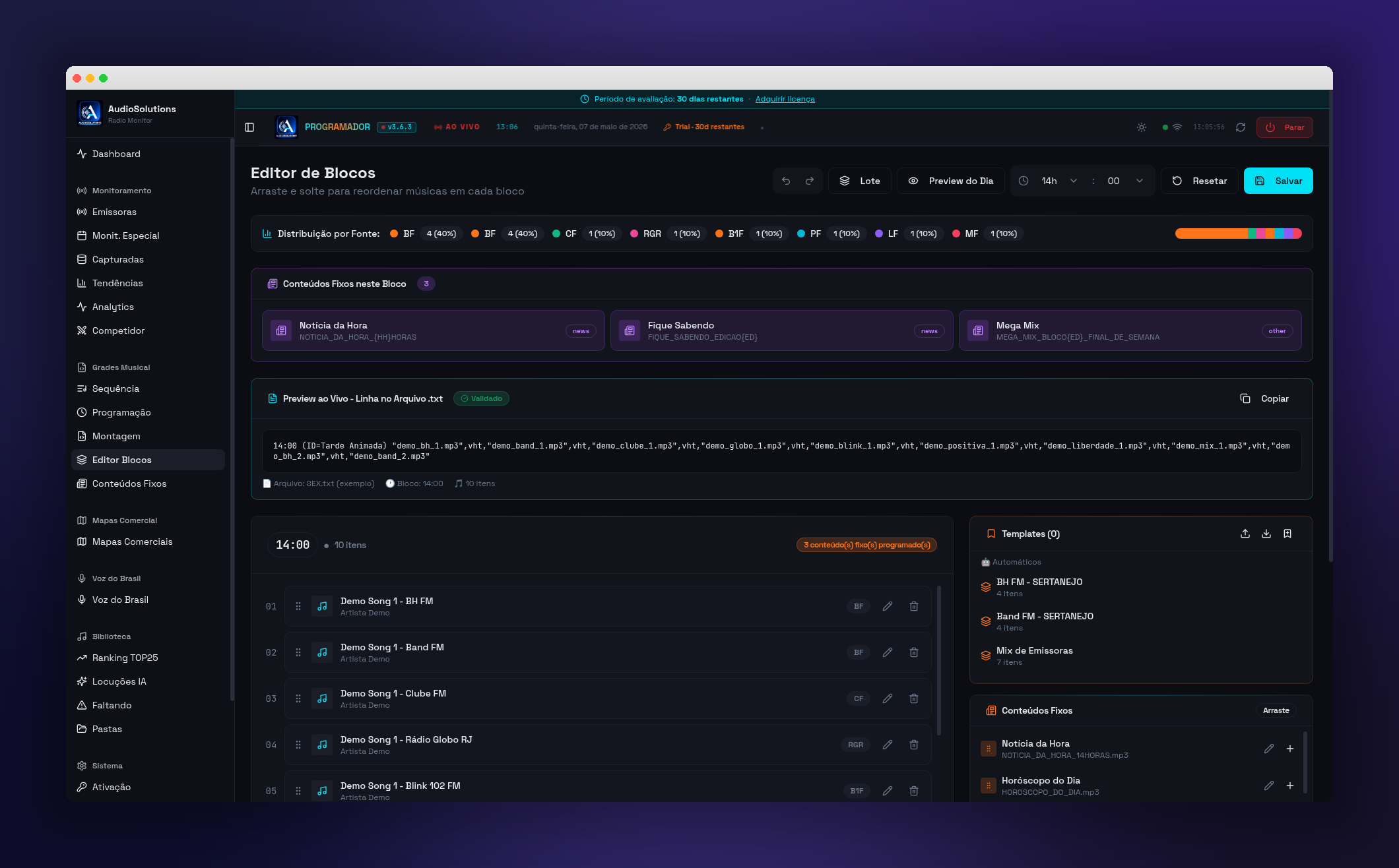
Task: Click the Salvar button
Action: 1278,181
